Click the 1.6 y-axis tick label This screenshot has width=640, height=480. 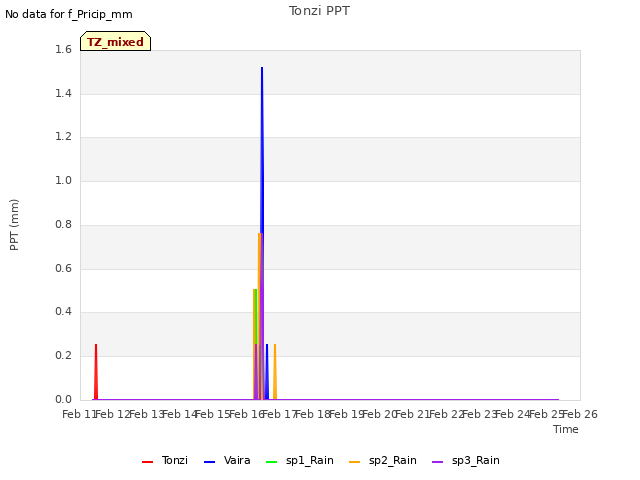[63, 50]
